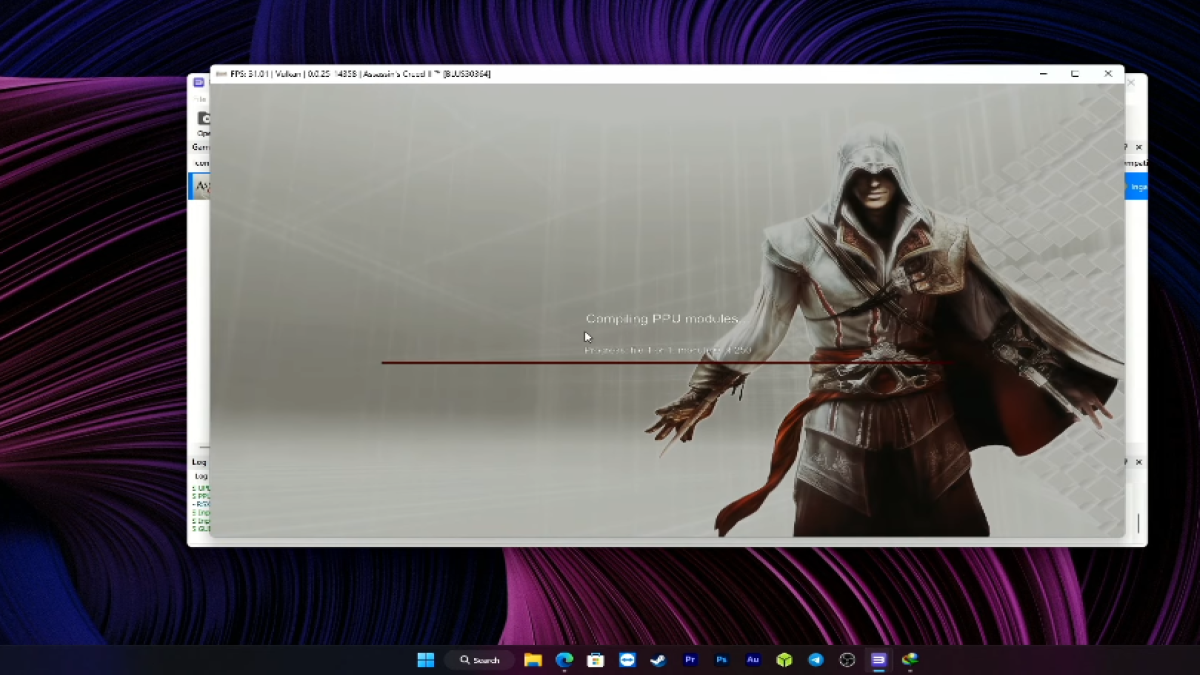The image size is (1200, 675).
Task: Launch Steam from the taskbar
Action: [658, 660]
